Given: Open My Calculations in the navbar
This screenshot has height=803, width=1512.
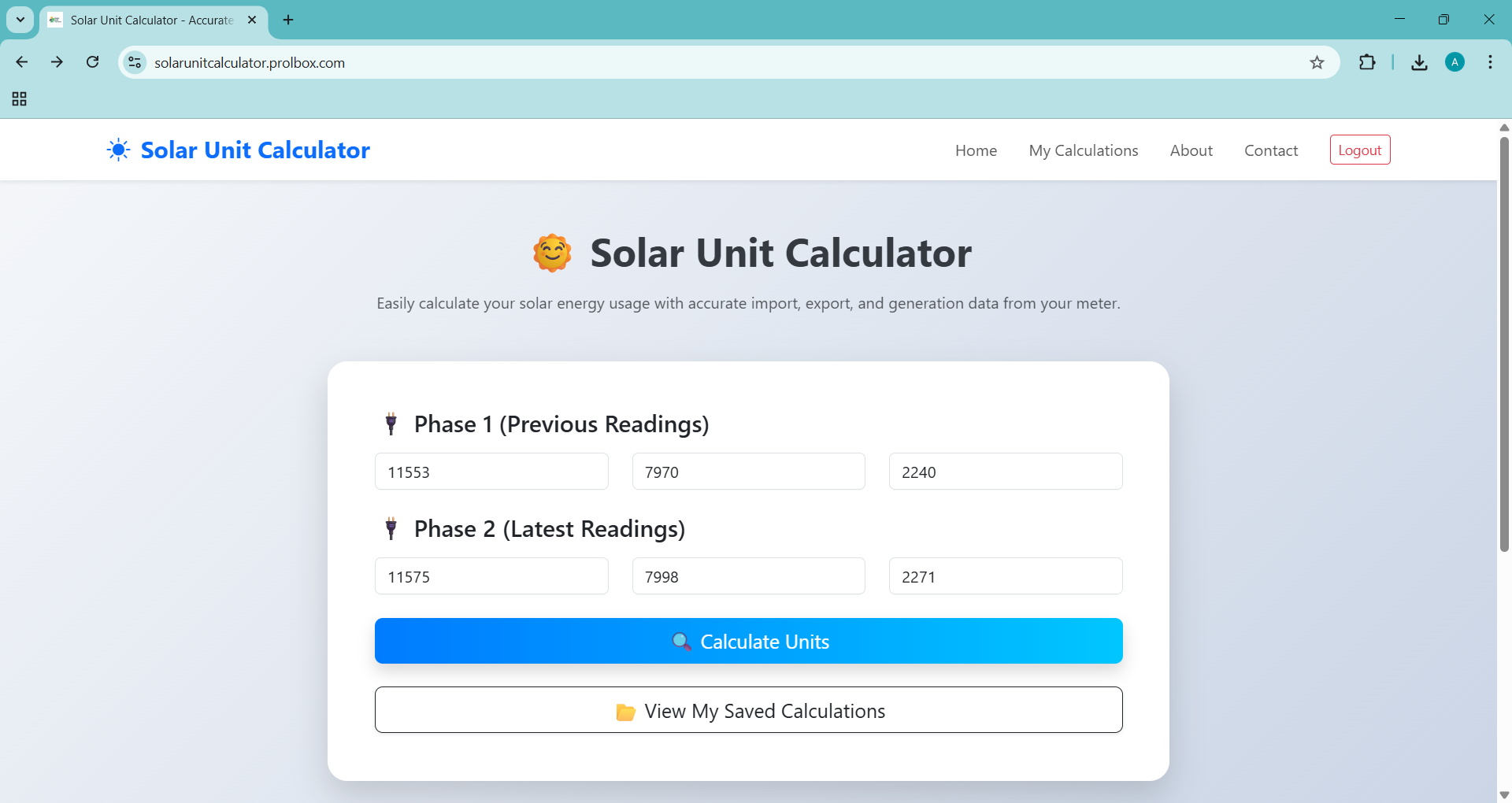Looking at the screenshot, I should pos(1083,150).
